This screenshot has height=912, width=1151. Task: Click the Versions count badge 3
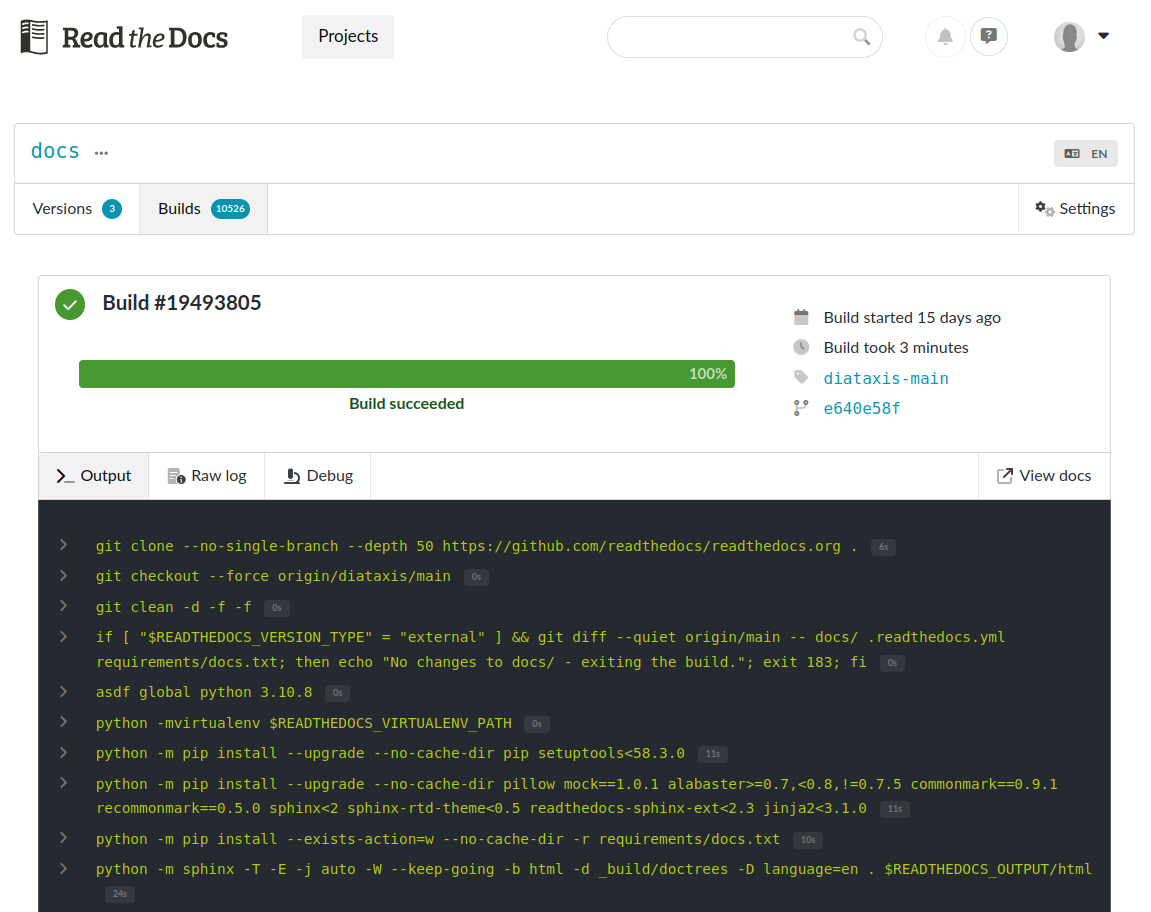(x=112, y=209)
